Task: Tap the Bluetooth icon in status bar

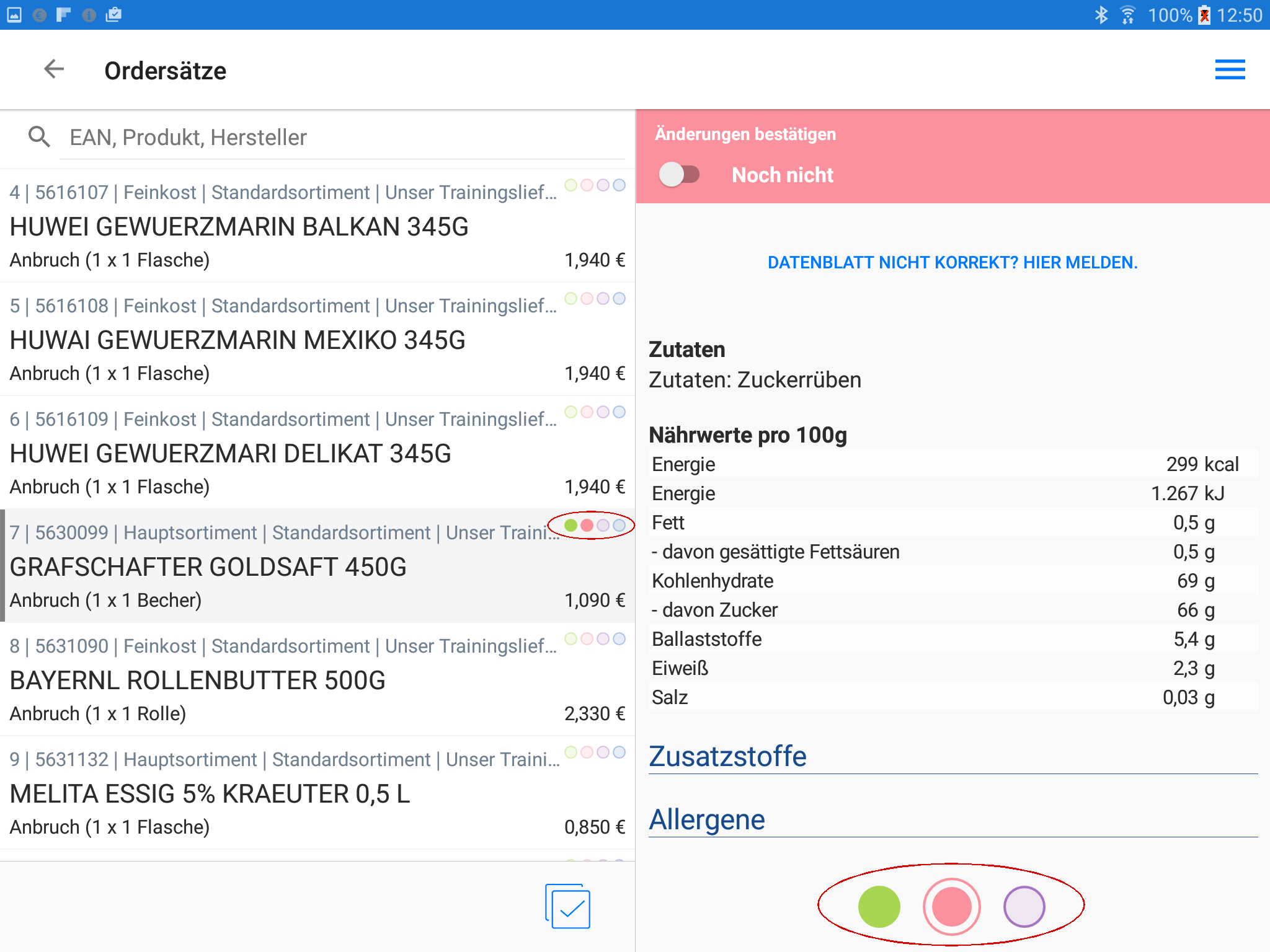Action: tap(1101, 15)
